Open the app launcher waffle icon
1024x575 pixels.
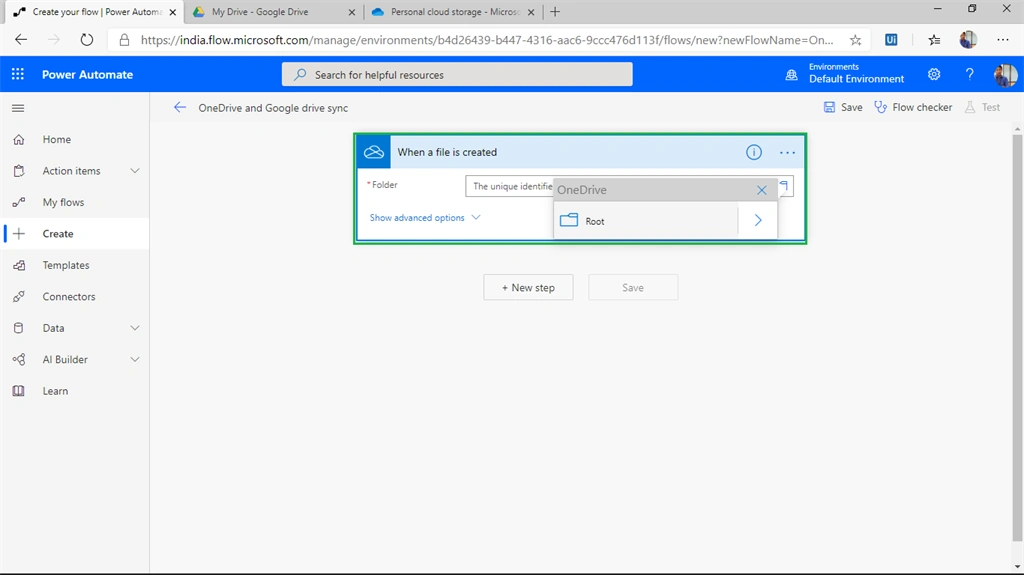pos(18,74)
